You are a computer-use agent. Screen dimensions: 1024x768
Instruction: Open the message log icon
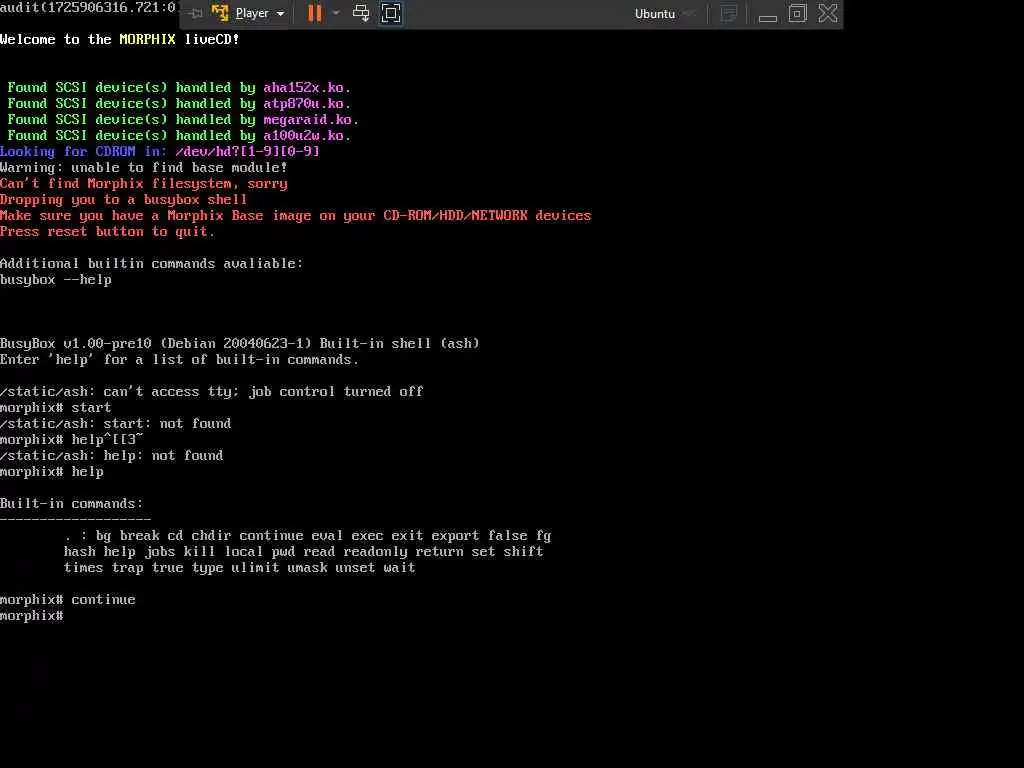729,14
